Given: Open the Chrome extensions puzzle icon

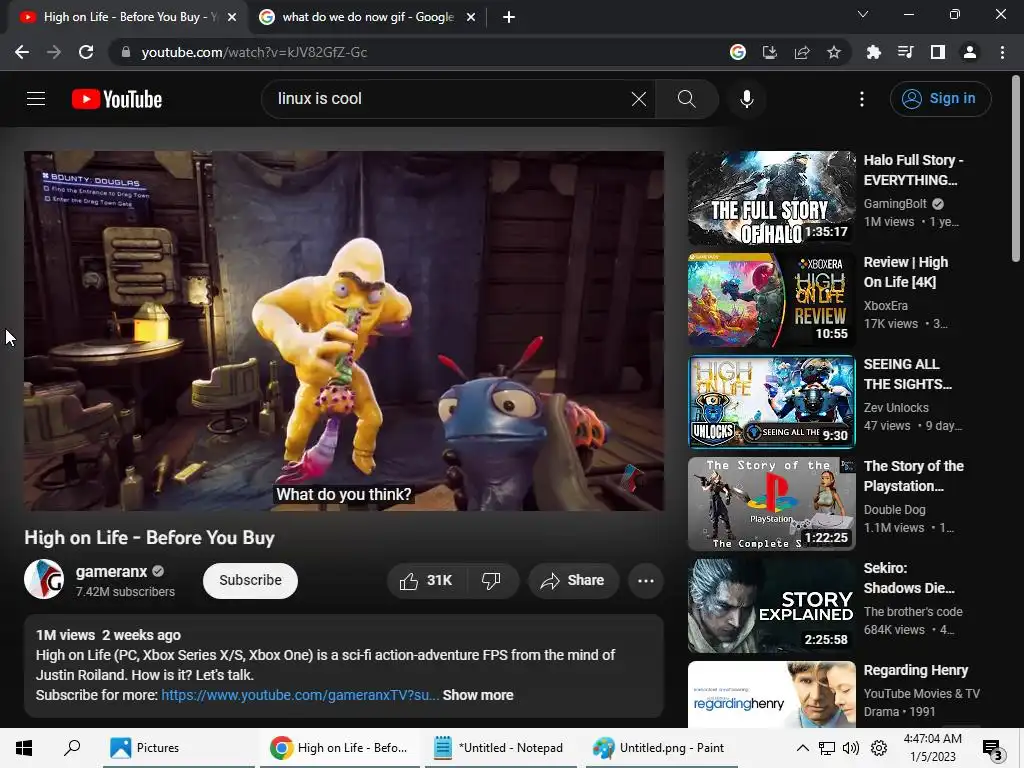Looking at the screenshot, I should (x=873, y=52).
